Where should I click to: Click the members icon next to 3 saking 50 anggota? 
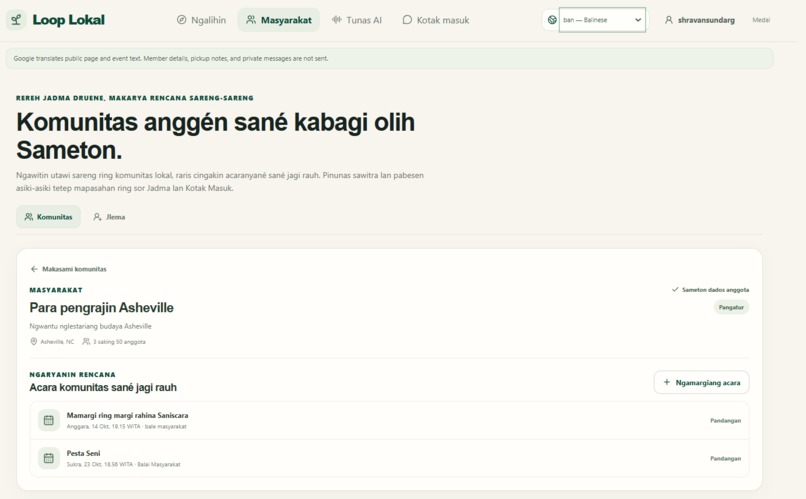point(86,342)
